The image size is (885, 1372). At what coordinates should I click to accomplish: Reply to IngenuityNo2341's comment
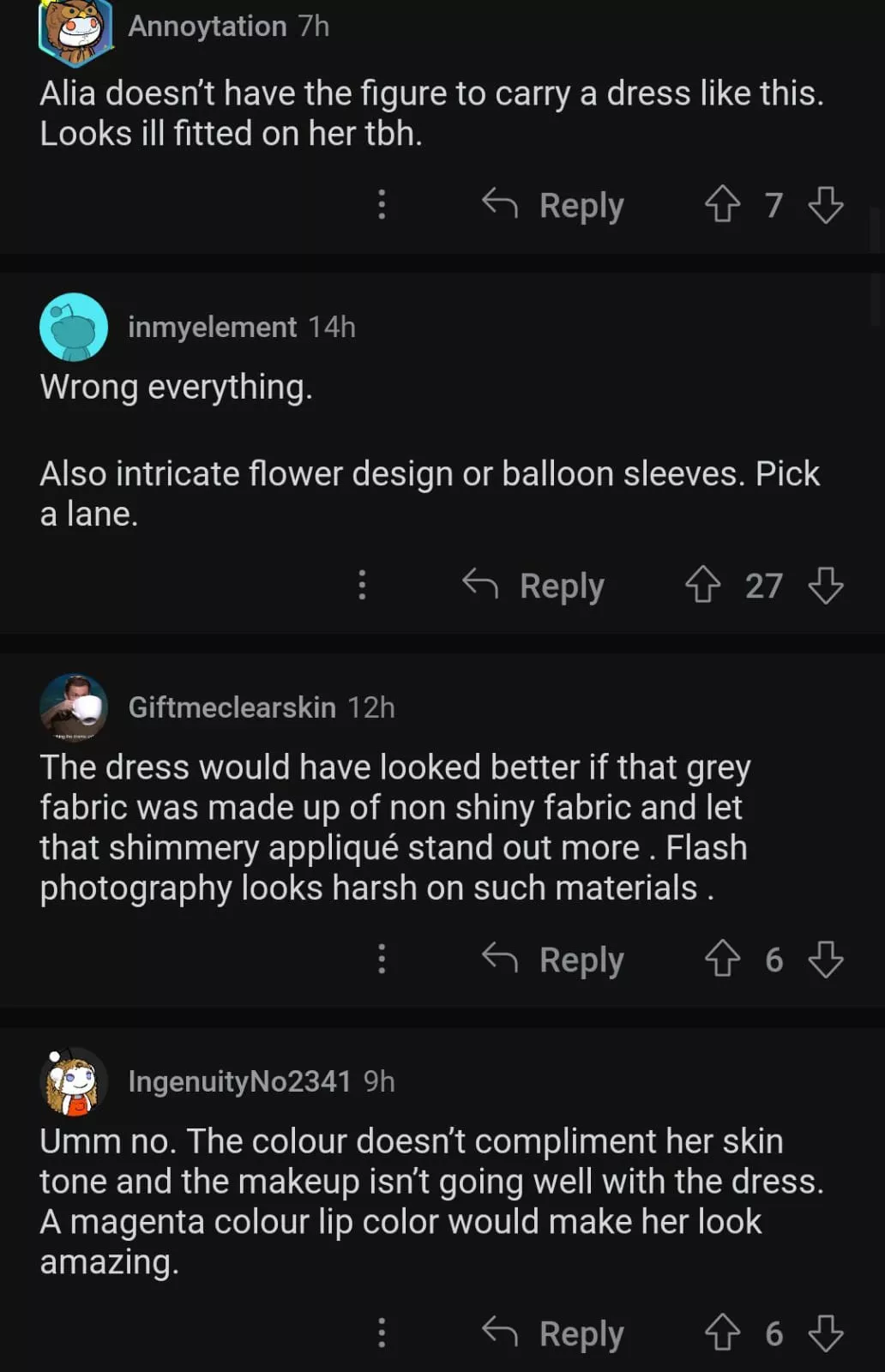click(x=554, y=1333)
